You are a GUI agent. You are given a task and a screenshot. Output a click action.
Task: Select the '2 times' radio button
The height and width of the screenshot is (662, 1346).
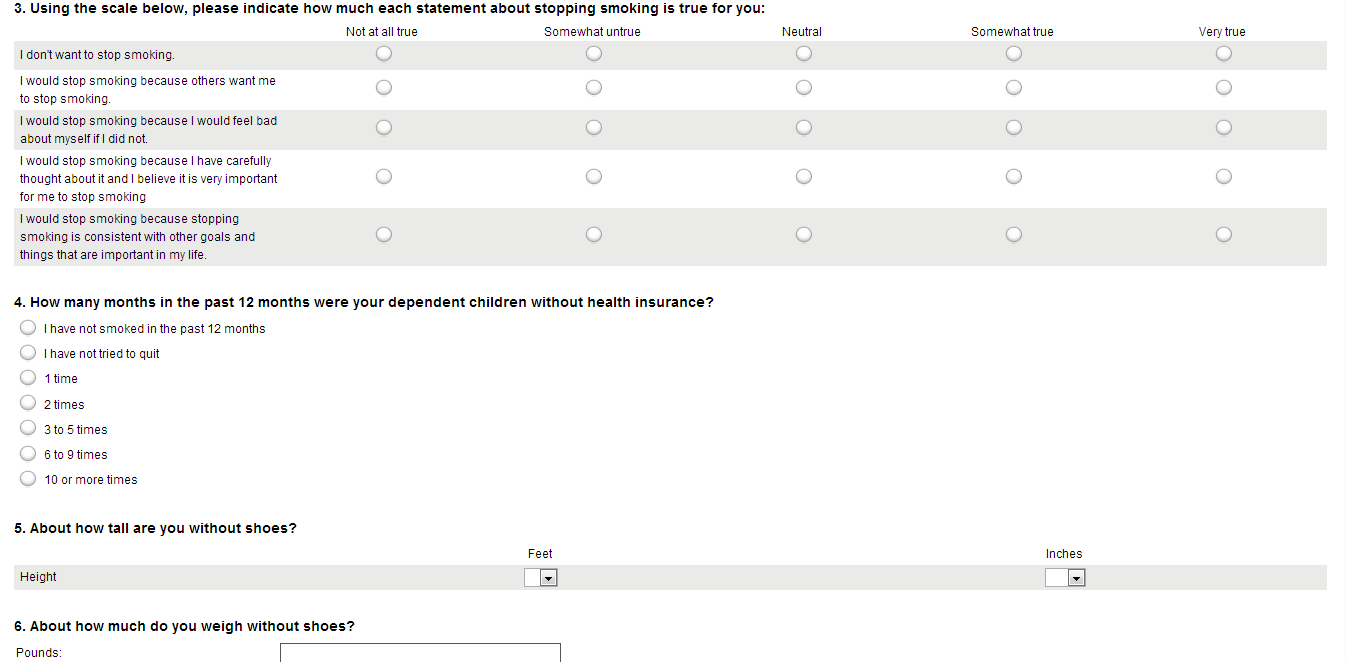pyautogui.click(x=28, y=404)
